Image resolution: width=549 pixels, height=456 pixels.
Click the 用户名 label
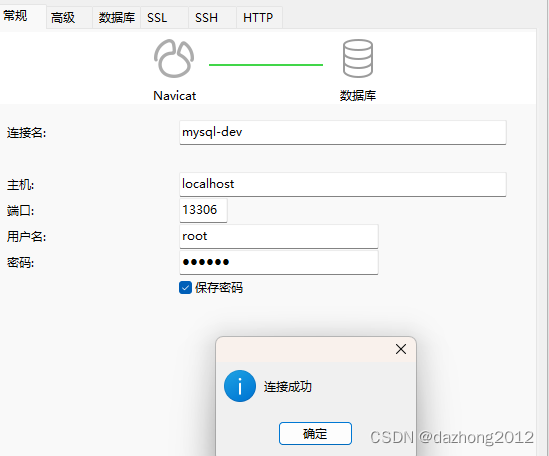click(x=27, y=237)
